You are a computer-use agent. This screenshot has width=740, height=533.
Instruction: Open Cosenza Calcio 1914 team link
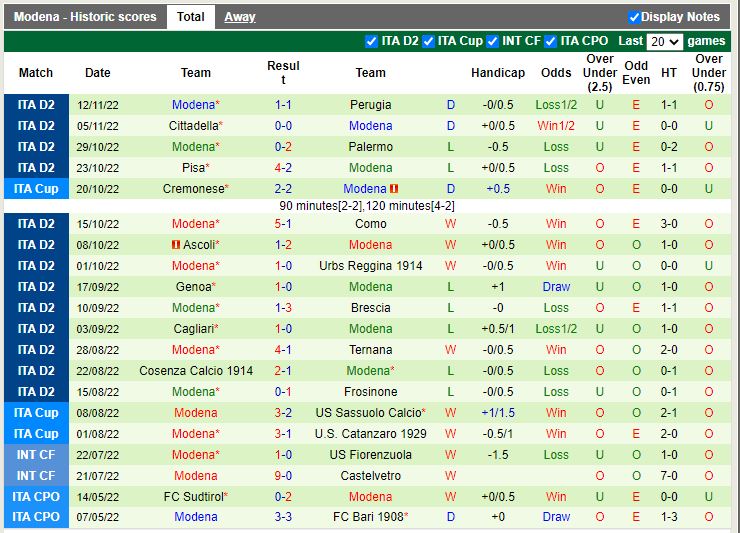pyautogui.click(x=196, y=371)
